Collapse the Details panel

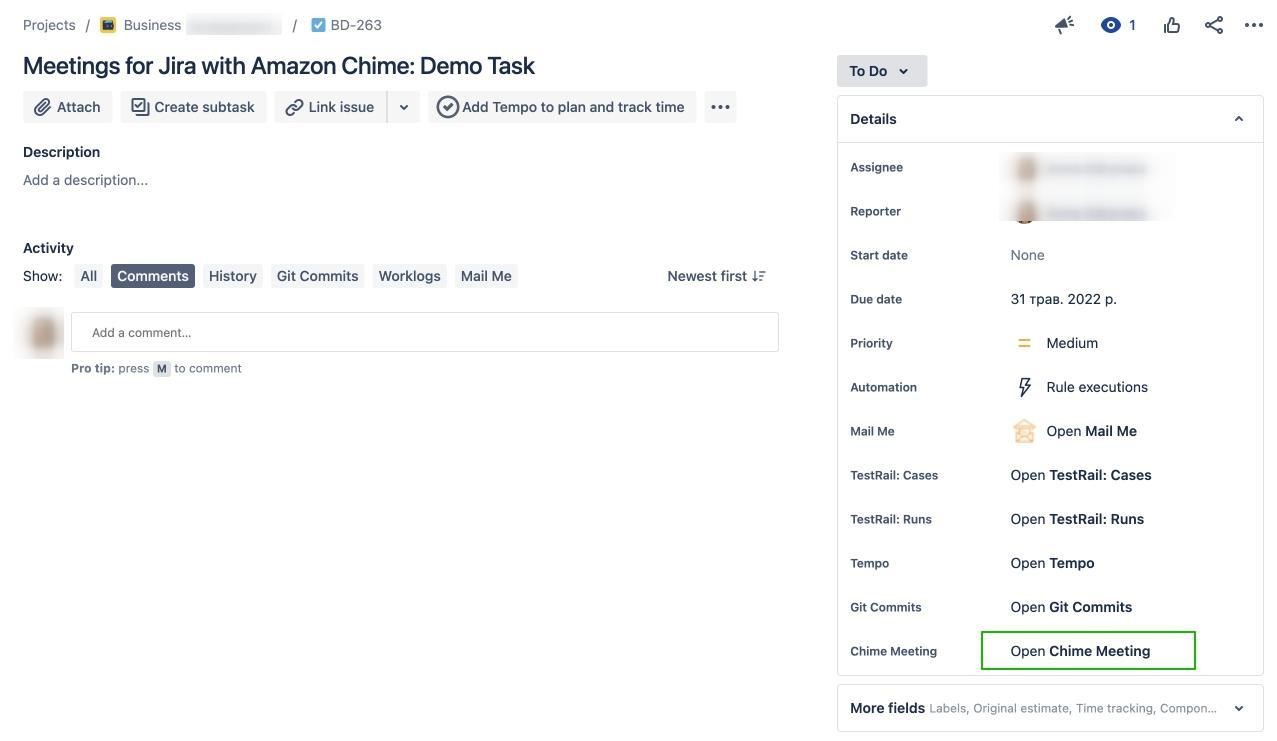[1239, 119]
